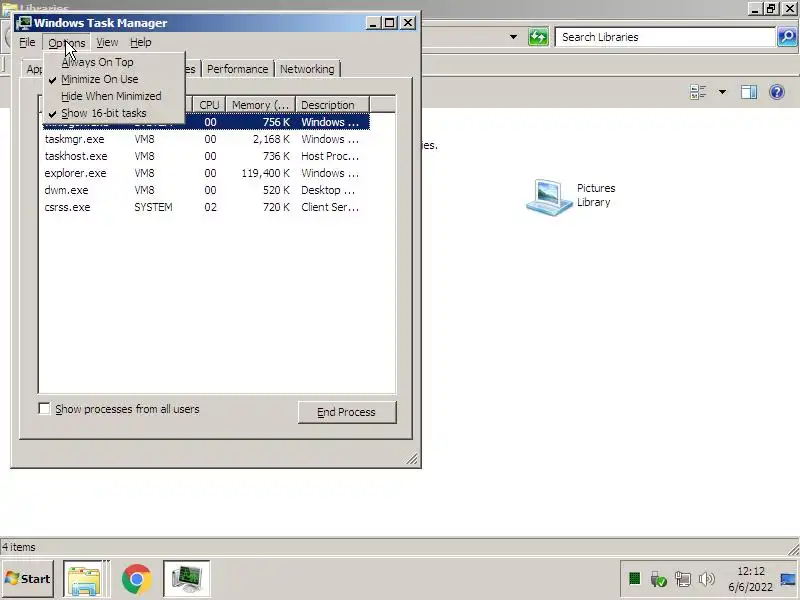
Task: Click the Change your view icon
Action: (x=698, y=92)
